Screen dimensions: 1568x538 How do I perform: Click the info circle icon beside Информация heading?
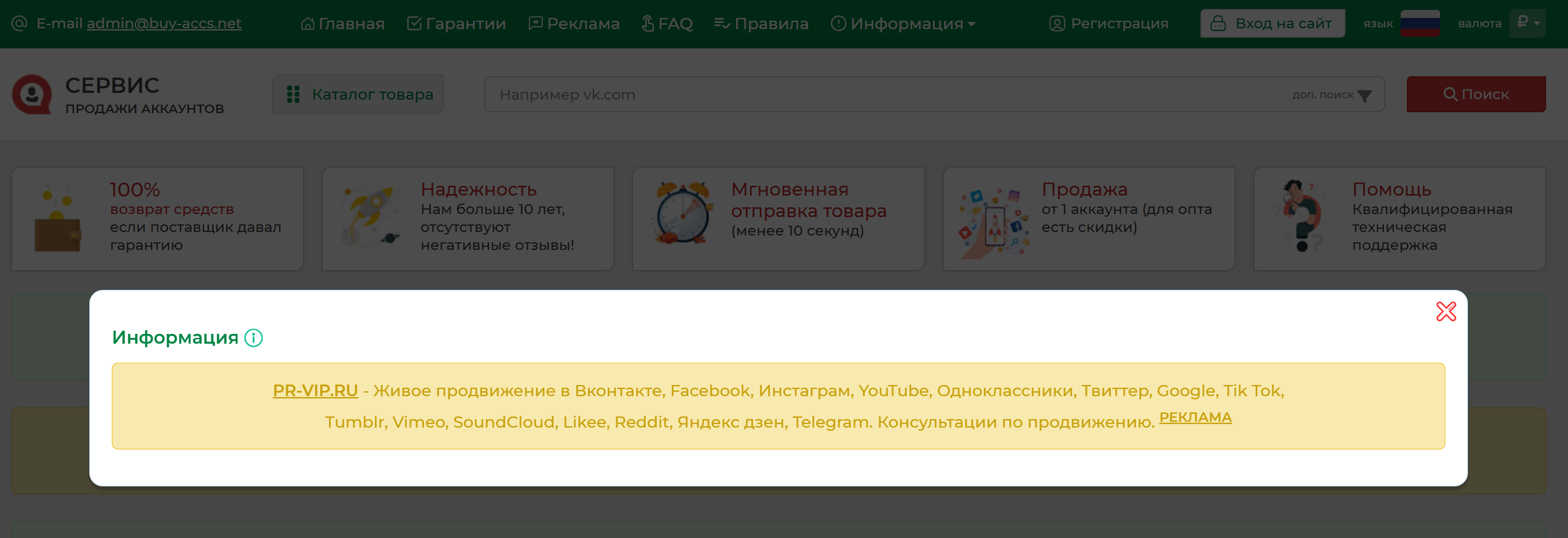pyautogui.click(x=253, y=338)
